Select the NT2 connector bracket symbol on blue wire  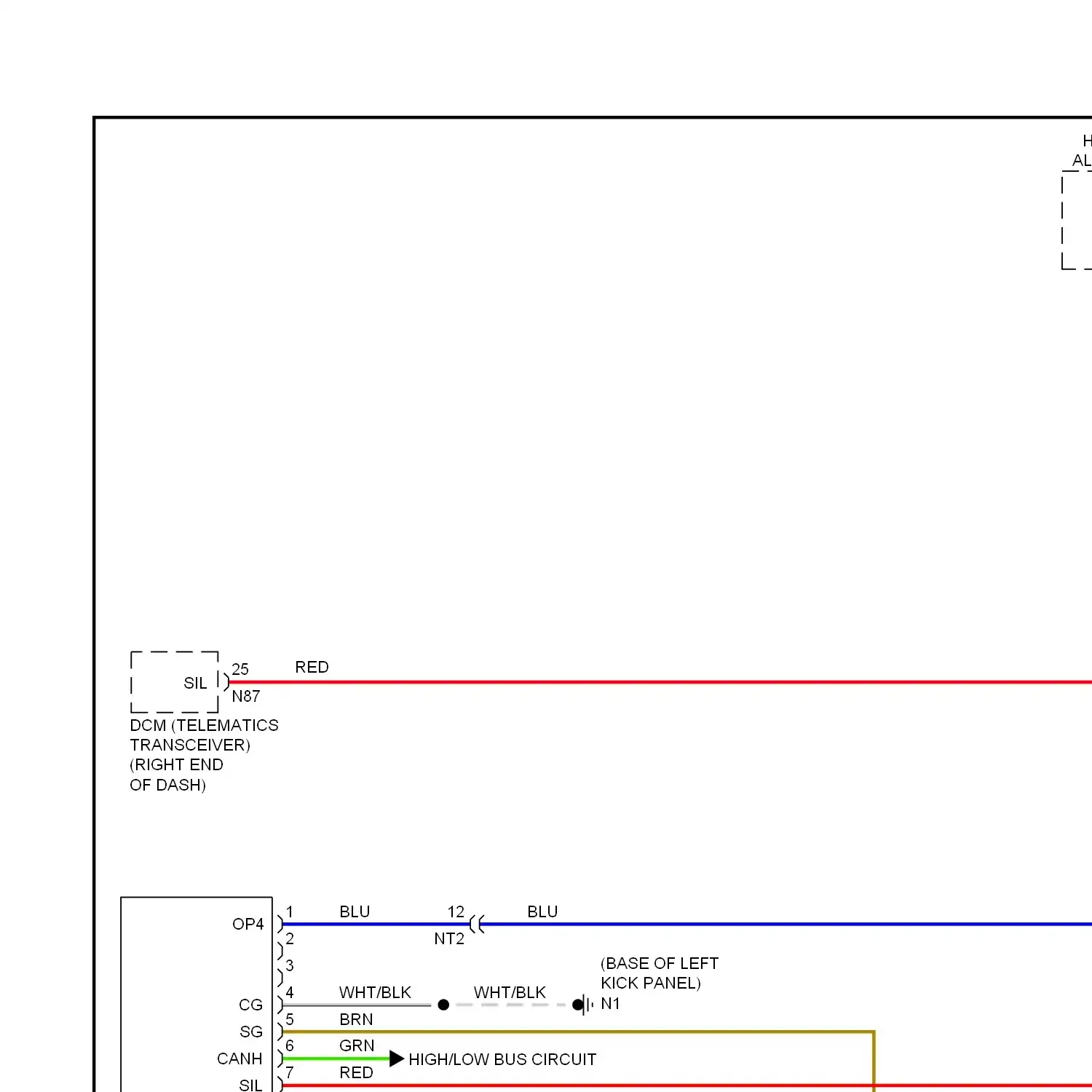(x=477, y=925)
